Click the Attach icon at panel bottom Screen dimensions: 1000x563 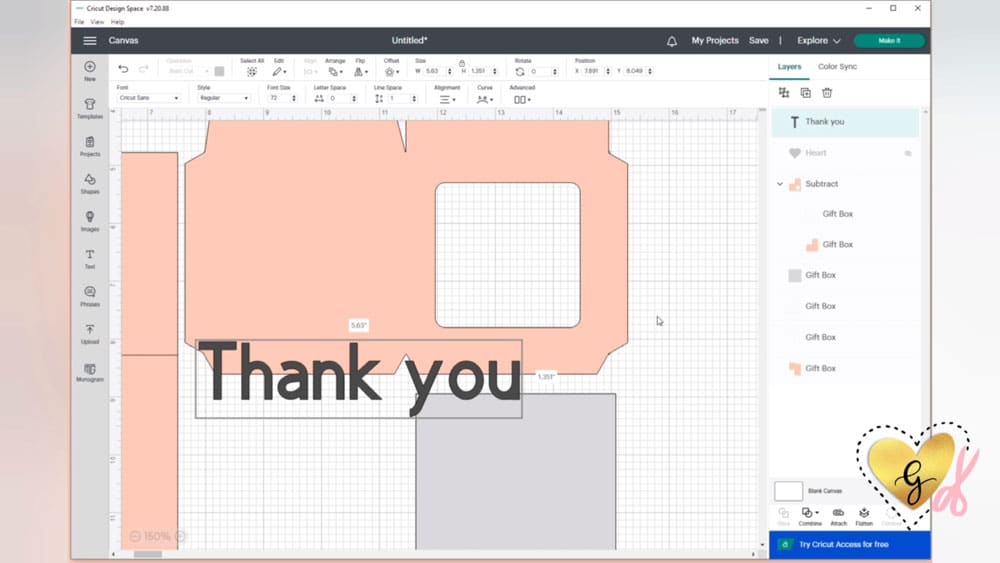click(x=838, y=514)
